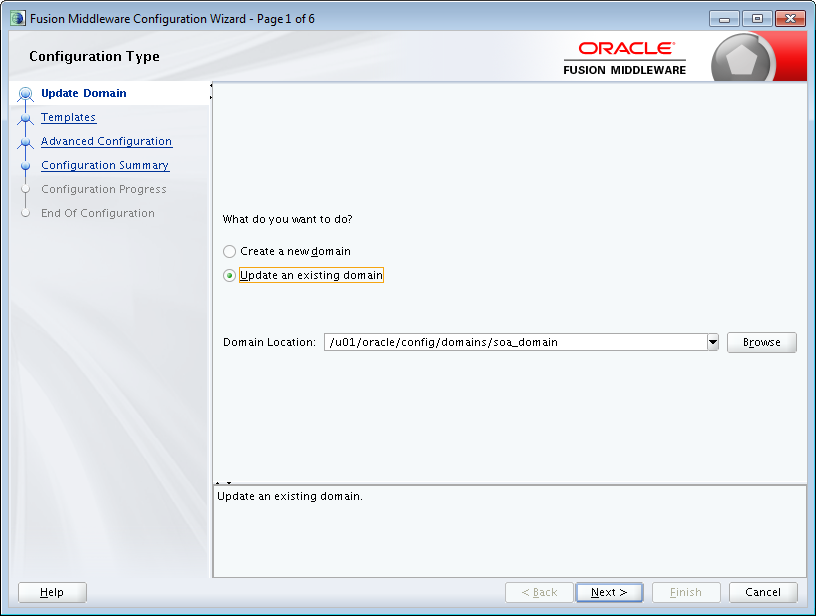Open the Domain Location dropdown list
Screen dimensions: 816x616
click(x=712, y=341)
